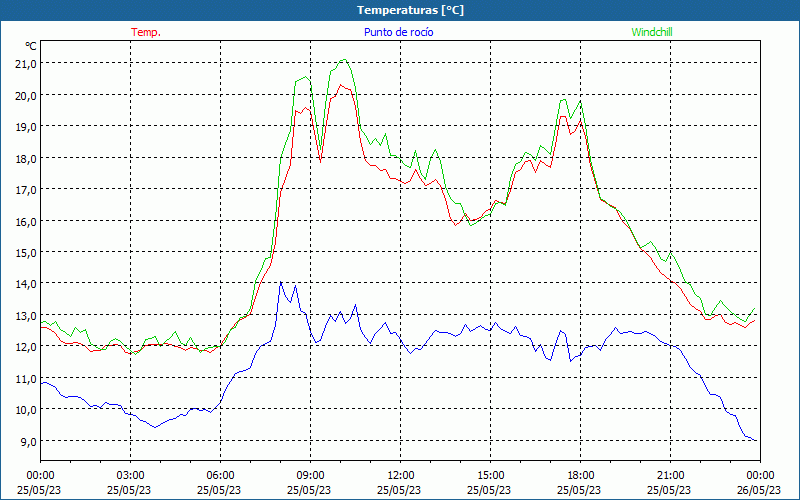This screenshot has height=500, width=800.
Task: Click the 20,0 y-axis value
Action: pyautogui.click(x=27, y=95)
